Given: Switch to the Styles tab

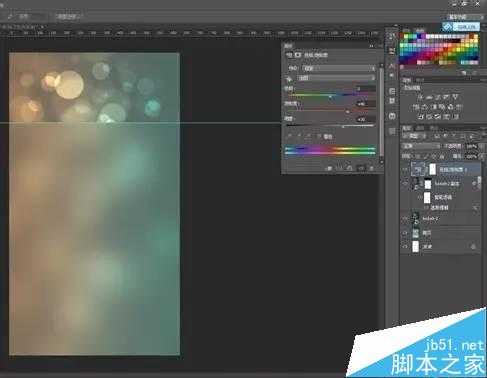Looking at the screenshot, I should [420, 80].
